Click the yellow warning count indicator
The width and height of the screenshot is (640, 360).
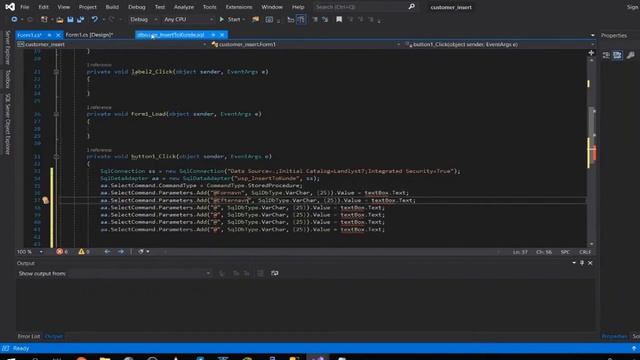coord(84,251)
